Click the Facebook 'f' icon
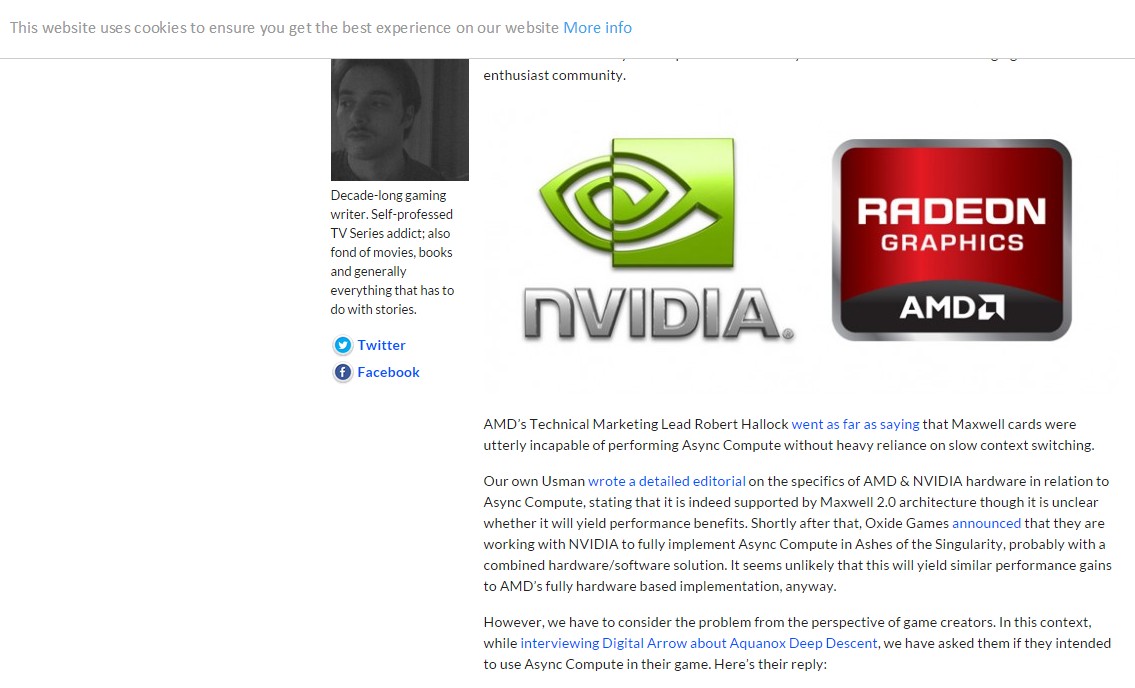Image resolution: width=1135 pixels, height=688 pixels. click(343, 372)
